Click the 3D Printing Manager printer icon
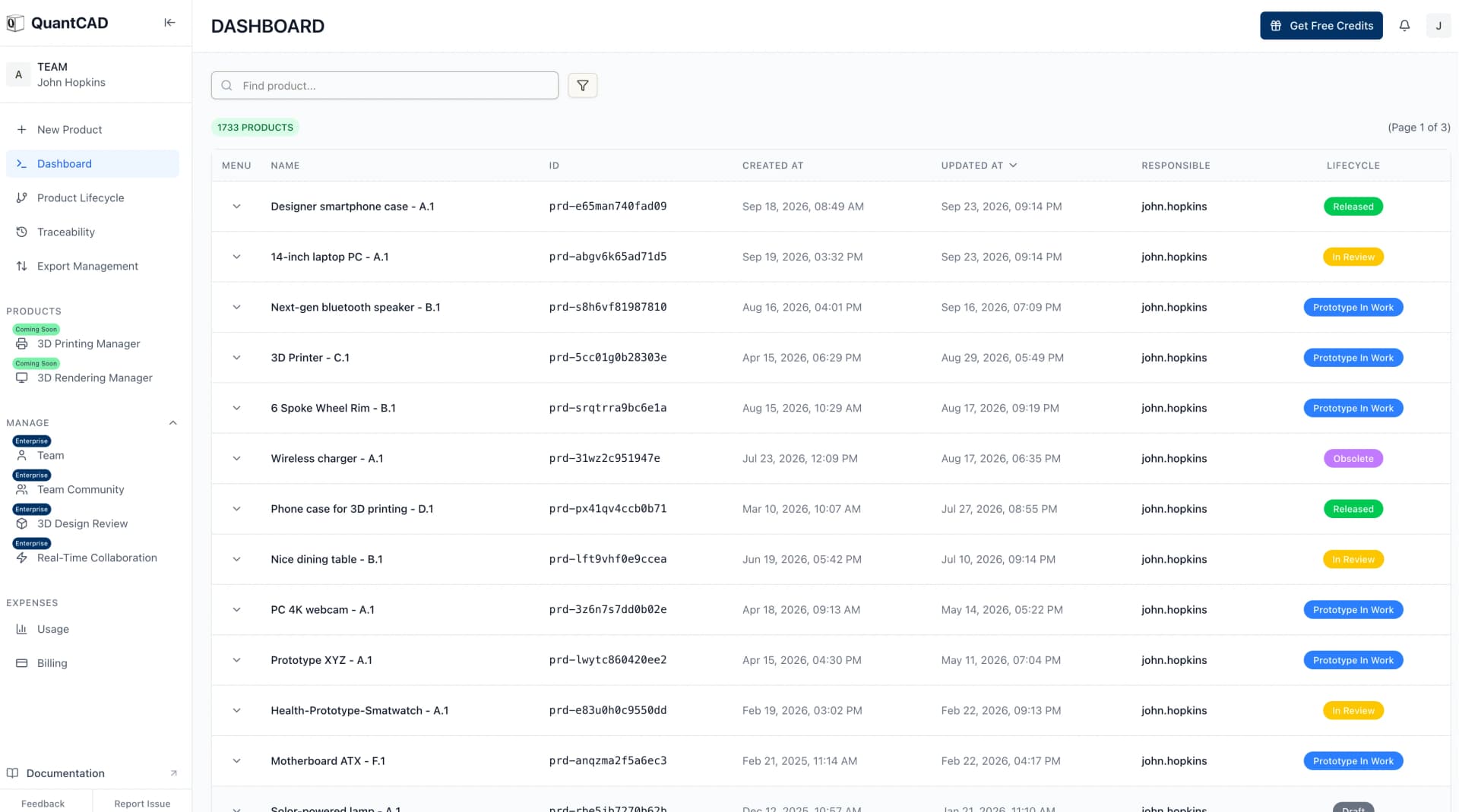This screenshot has height=812, width=1459. point(22,344)
